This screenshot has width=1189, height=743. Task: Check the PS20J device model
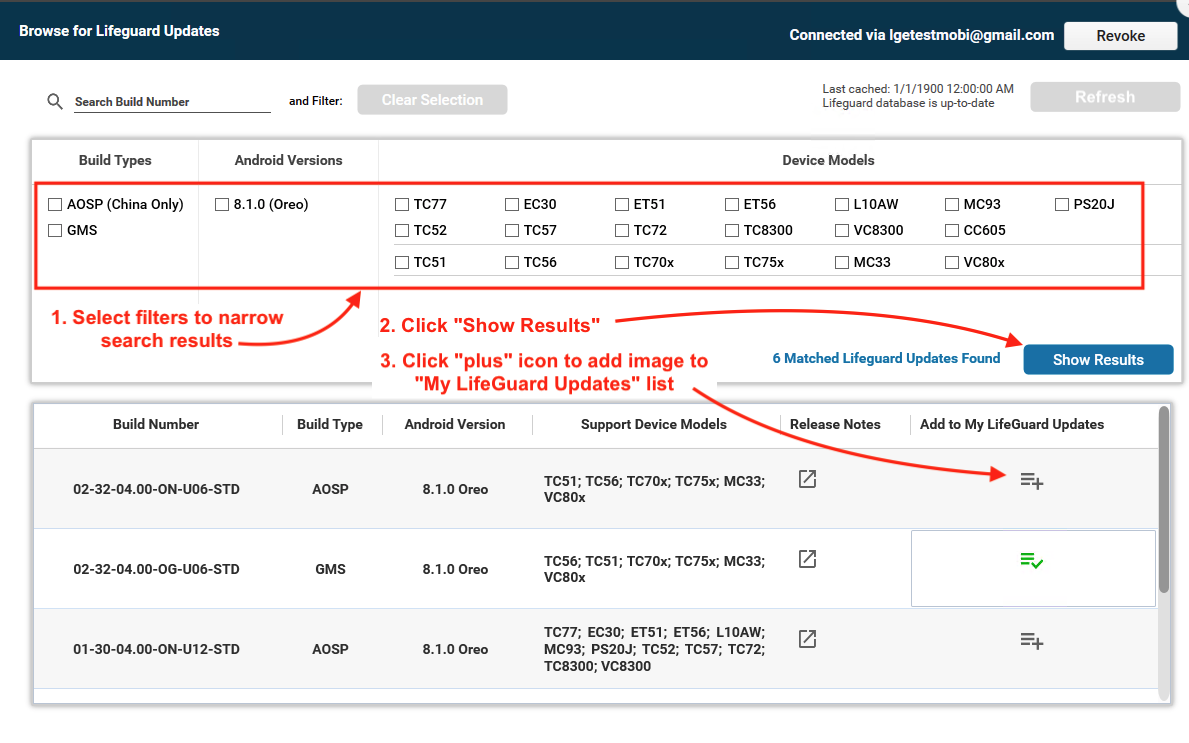[1062, 205]
